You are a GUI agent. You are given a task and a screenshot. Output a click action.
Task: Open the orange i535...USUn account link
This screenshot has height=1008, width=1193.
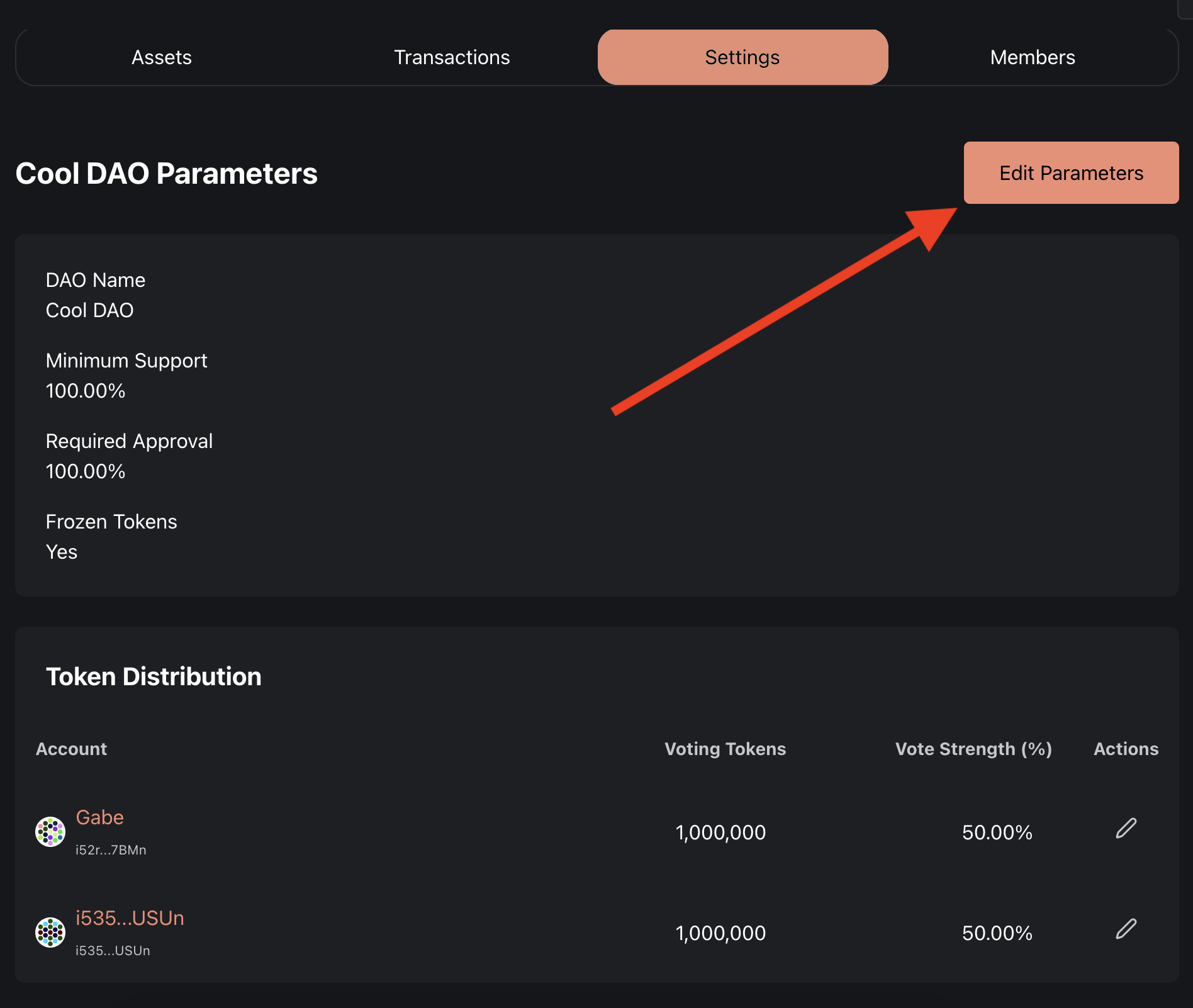[130, 918]
